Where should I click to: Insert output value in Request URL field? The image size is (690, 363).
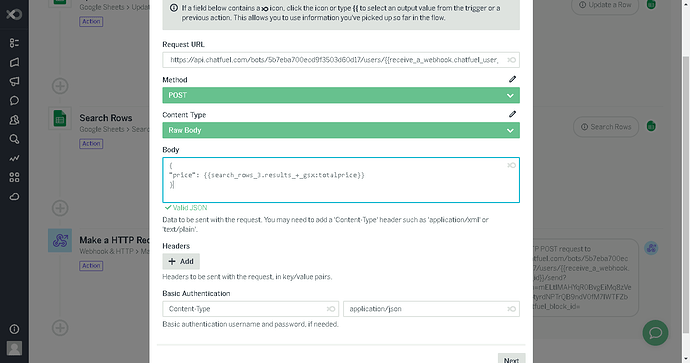(x=511, y=60)
